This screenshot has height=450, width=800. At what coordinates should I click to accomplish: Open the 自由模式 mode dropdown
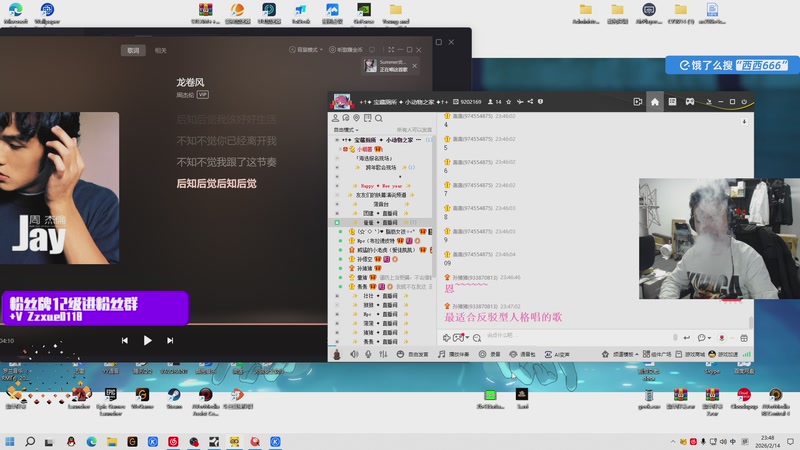pos(346,130)
